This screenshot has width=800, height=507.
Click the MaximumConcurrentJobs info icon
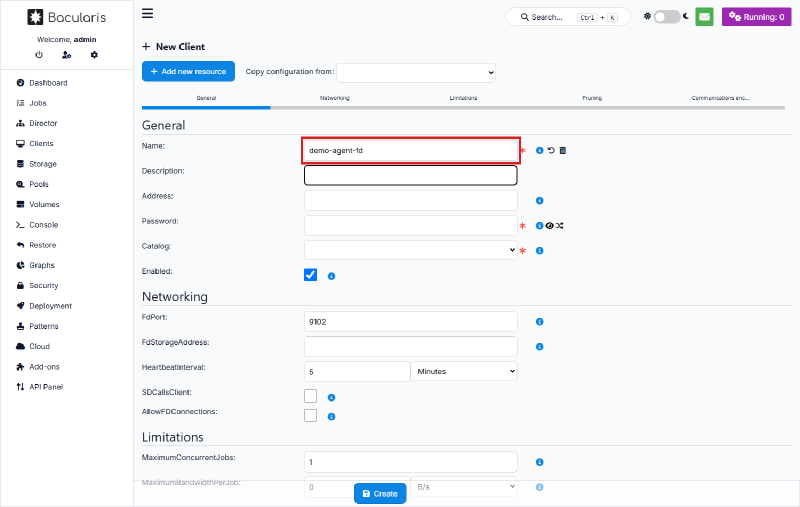pos(539,462)
